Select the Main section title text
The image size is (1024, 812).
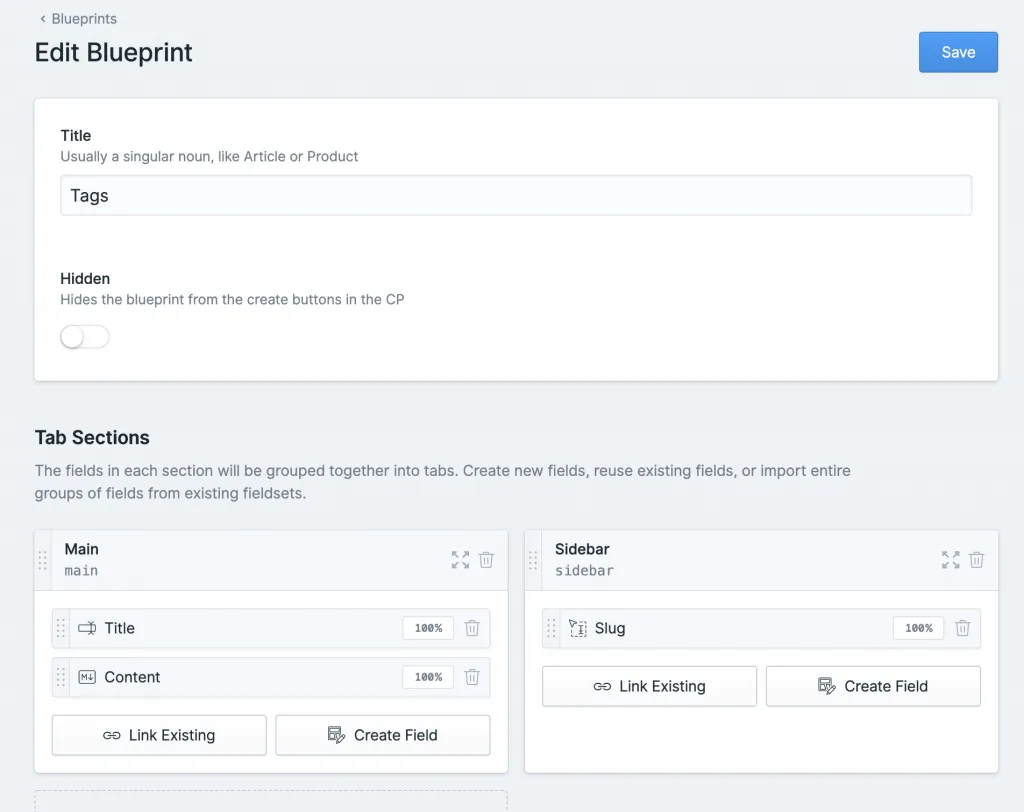(82, 549)
